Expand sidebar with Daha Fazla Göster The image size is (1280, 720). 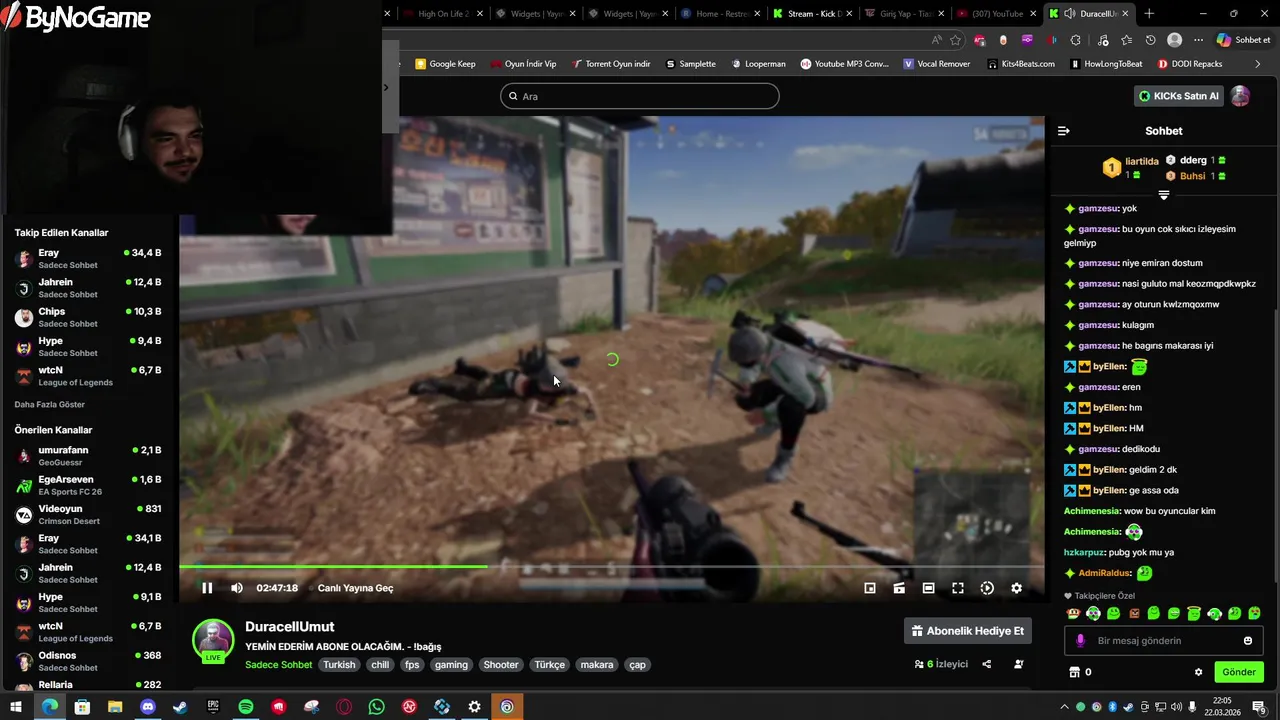50,405
